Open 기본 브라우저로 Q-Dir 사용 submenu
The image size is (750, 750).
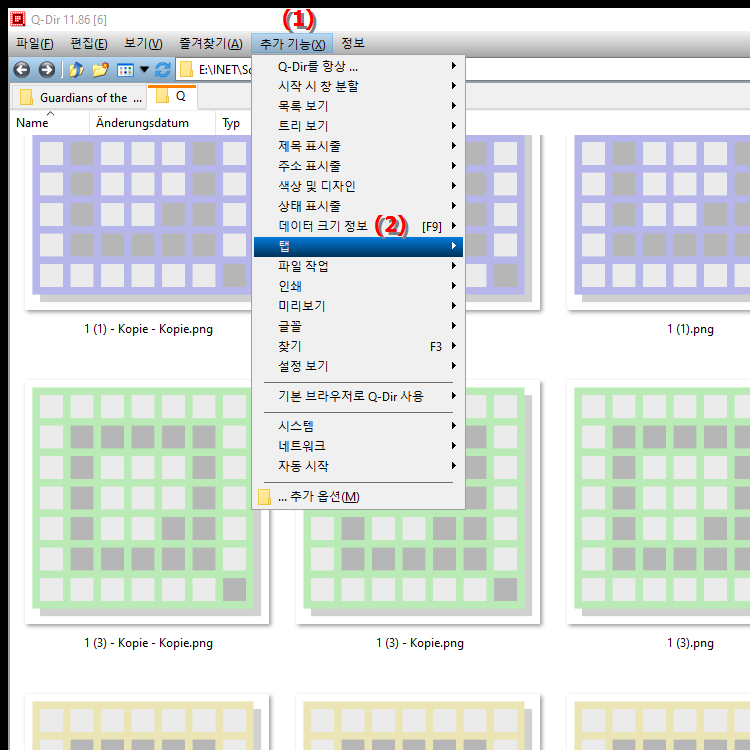tap(358, 397)
